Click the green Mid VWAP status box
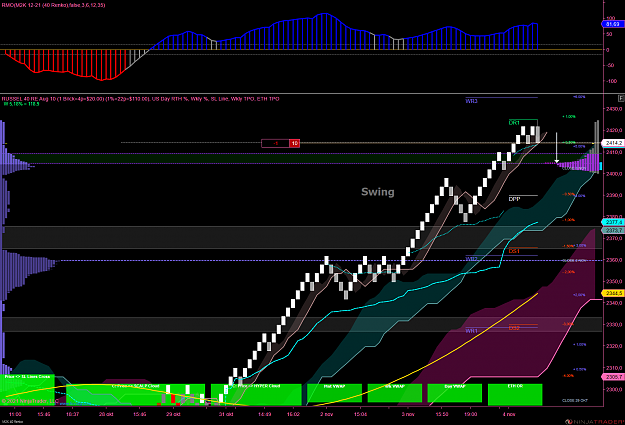The image size is (625, 425). (x=334, y=393)
